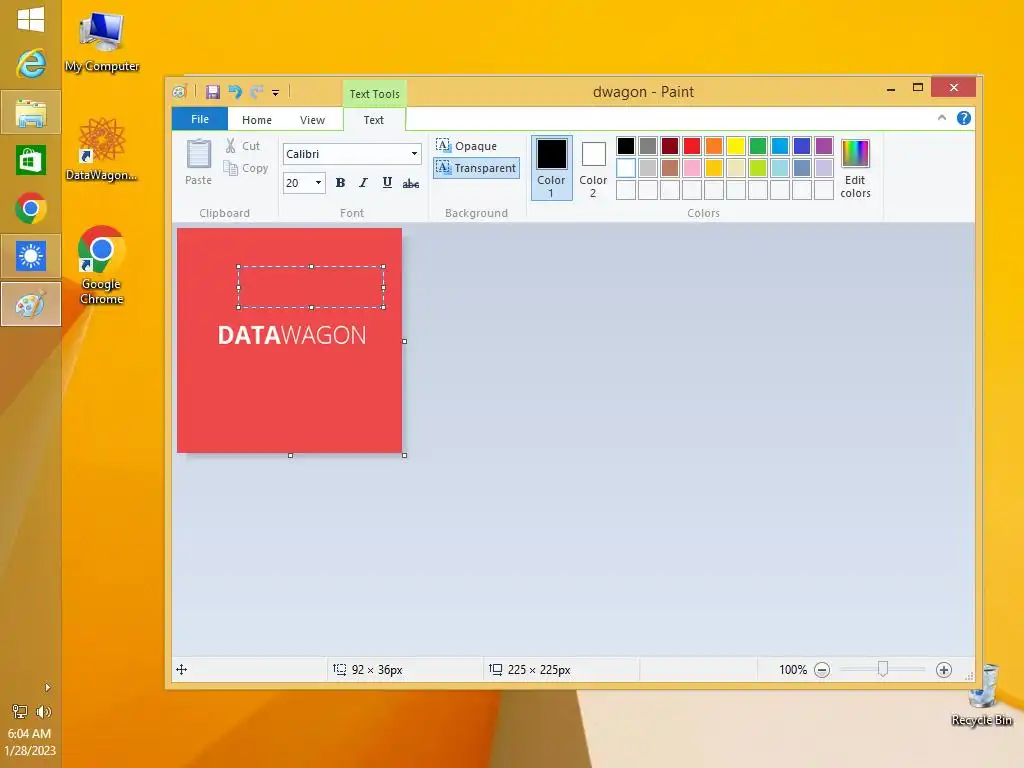Screen dimensions: 1024x768
Task: Open Chrome from the taskbar
Action: [x=31, y=208]
